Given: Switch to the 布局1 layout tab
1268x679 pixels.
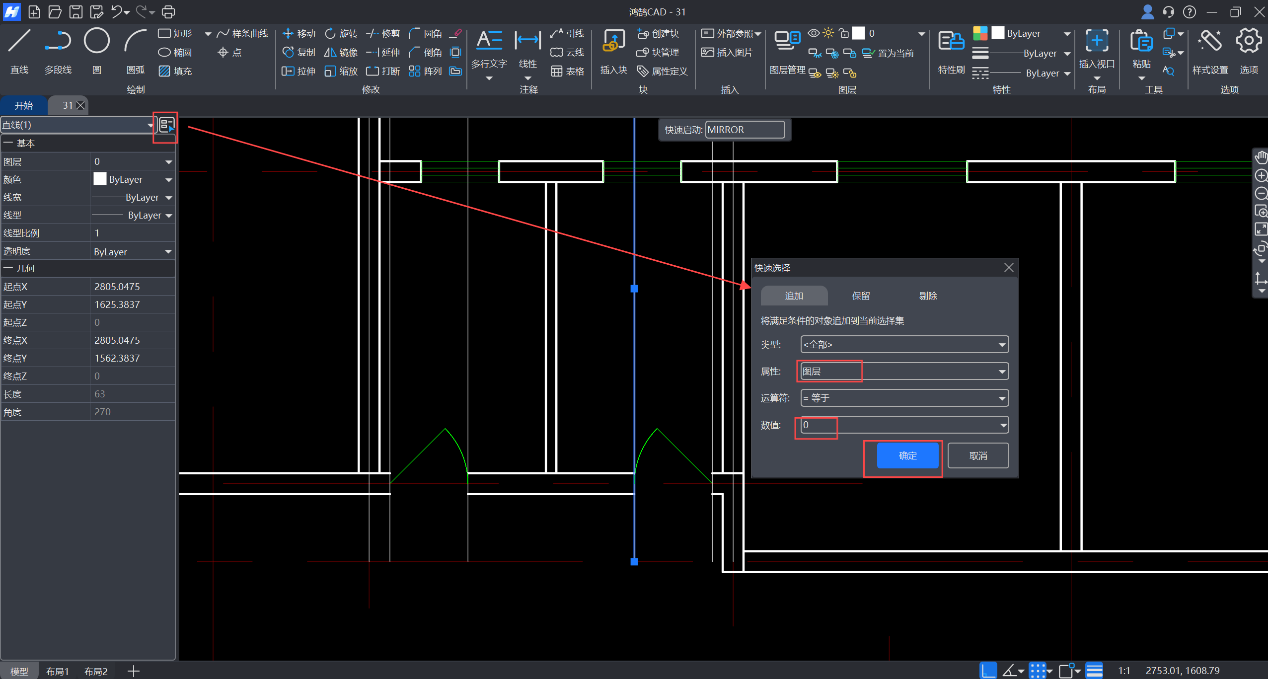Looking at the screenshot, I should point(57,671).
